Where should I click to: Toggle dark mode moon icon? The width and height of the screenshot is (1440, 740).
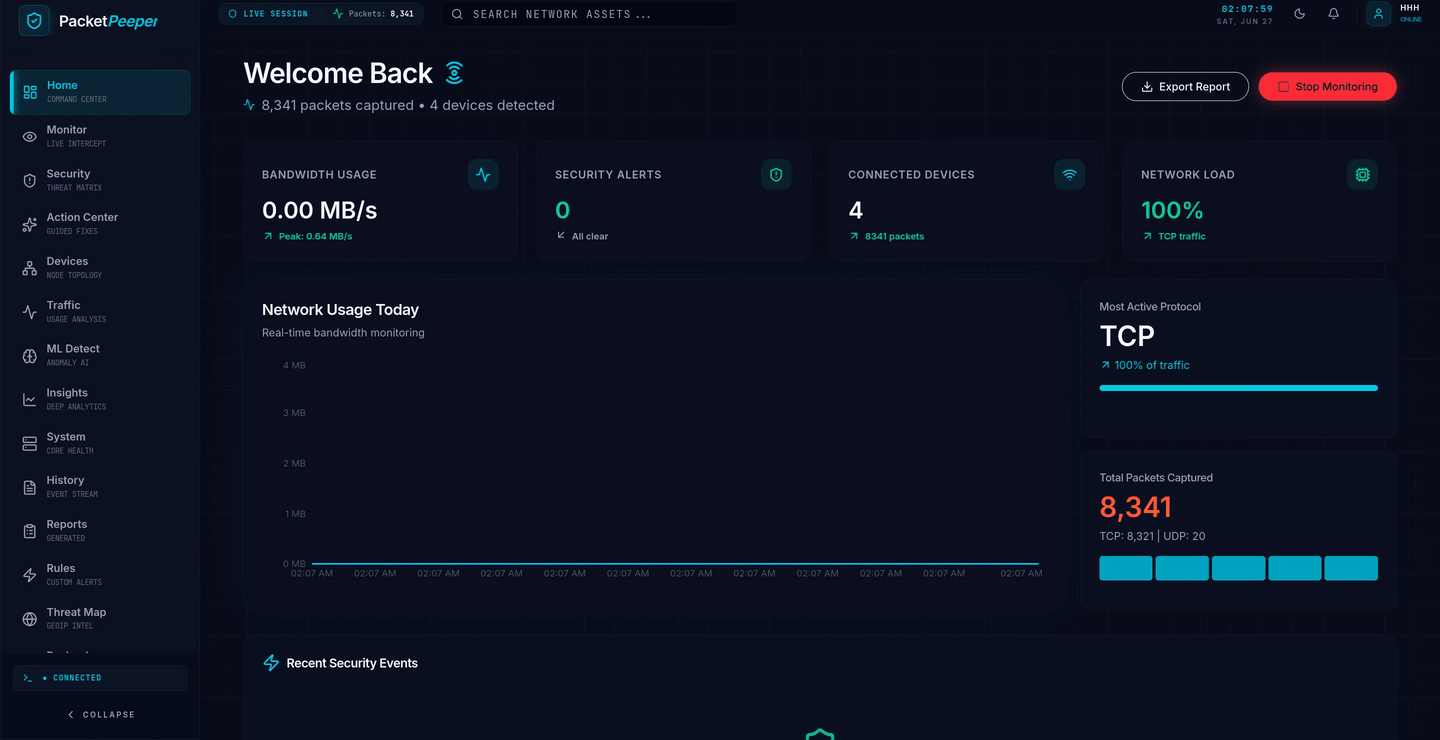click(x=1300, y=14)
